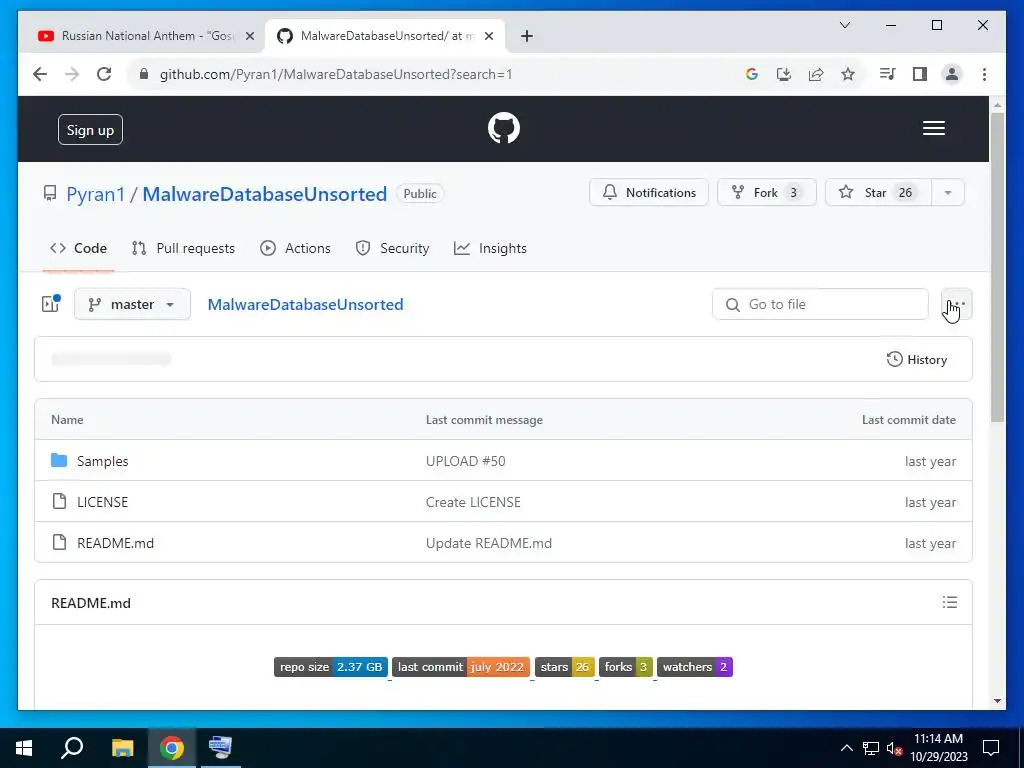Click the page vertical scrollbar thumb
Screen dimensions: 1024x768
tap(997, 266)
